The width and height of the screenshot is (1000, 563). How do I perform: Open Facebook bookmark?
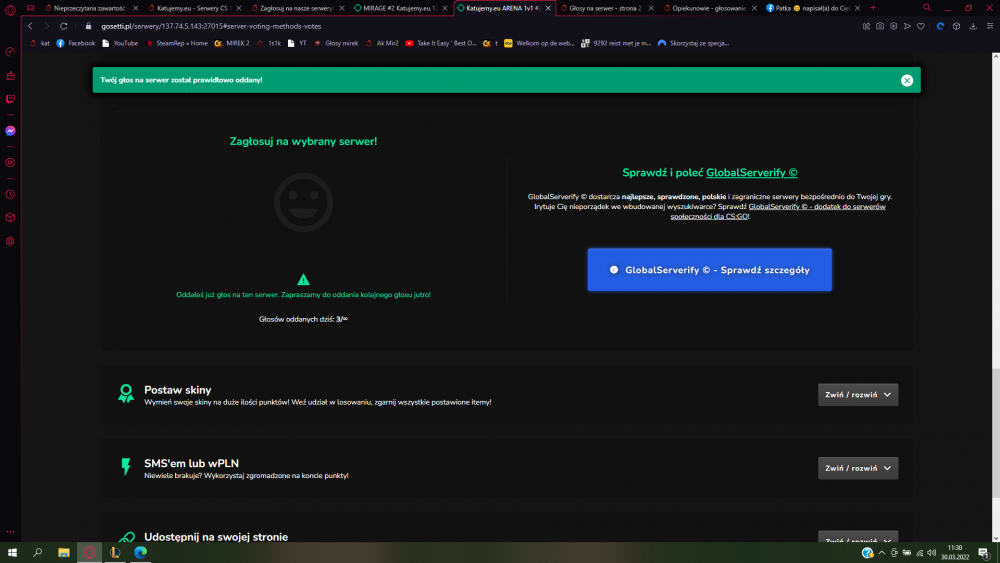[75, 43]
